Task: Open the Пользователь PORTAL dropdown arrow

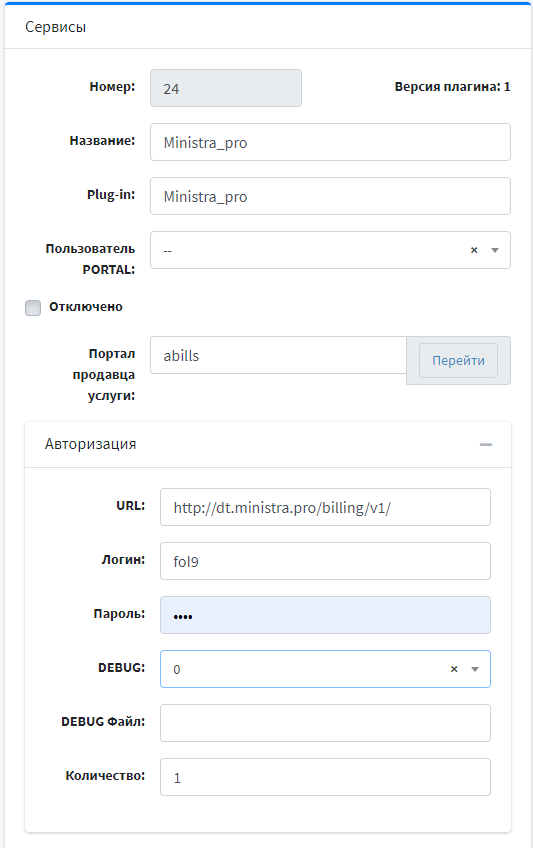Action: pyautogui.click(x=495, y=250)
